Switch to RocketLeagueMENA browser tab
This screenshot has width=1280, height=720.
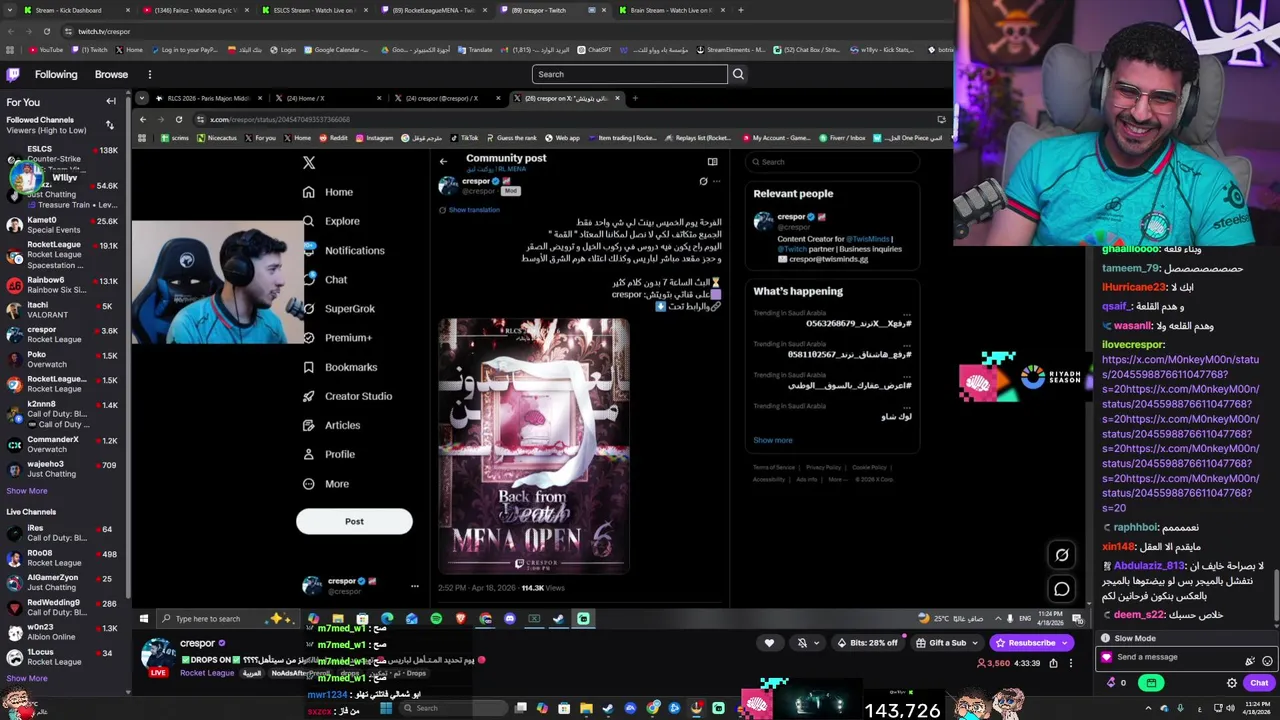tap(433, 10)
